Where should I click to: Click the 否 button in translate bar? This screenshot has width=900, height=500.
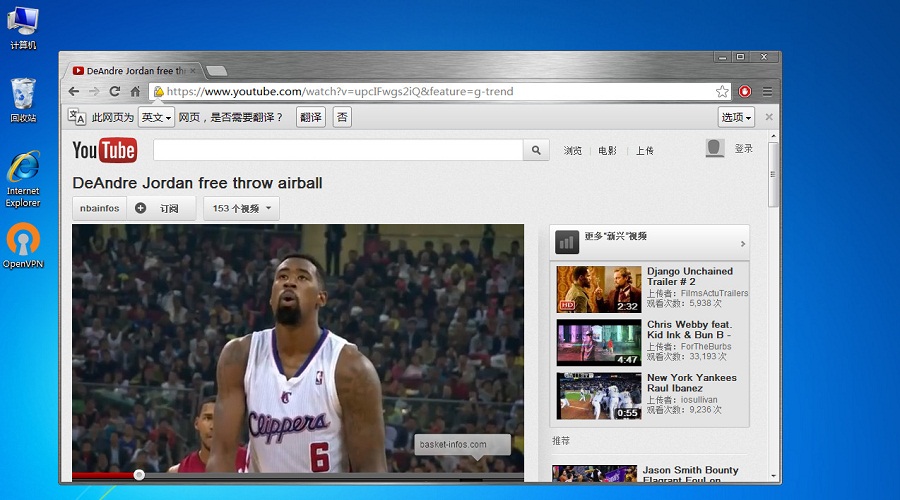point(342,117)
